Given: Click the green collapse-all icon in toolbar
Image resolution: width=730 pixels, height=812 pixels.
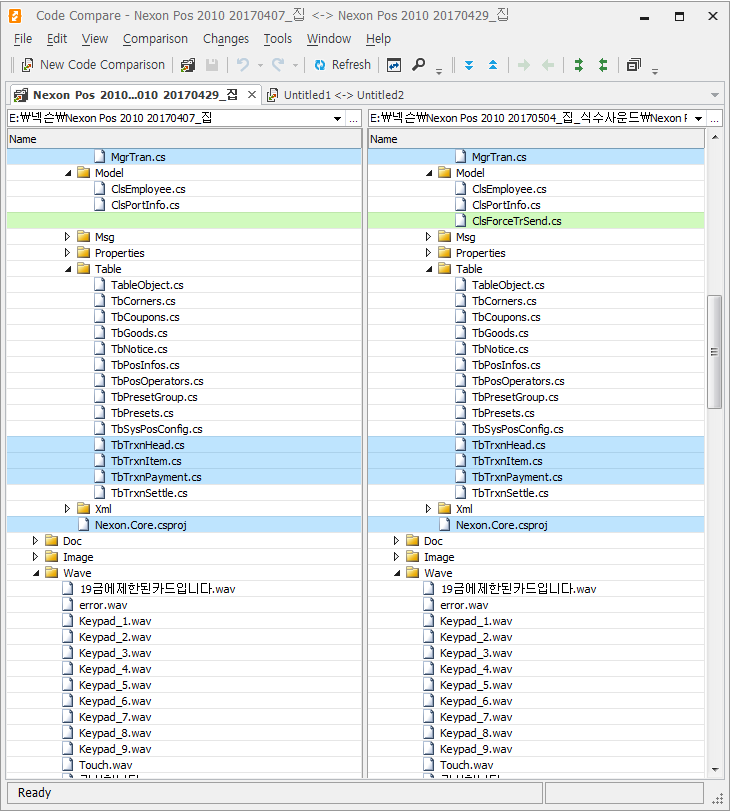Looking at the screenshot, I should point(602,65).
